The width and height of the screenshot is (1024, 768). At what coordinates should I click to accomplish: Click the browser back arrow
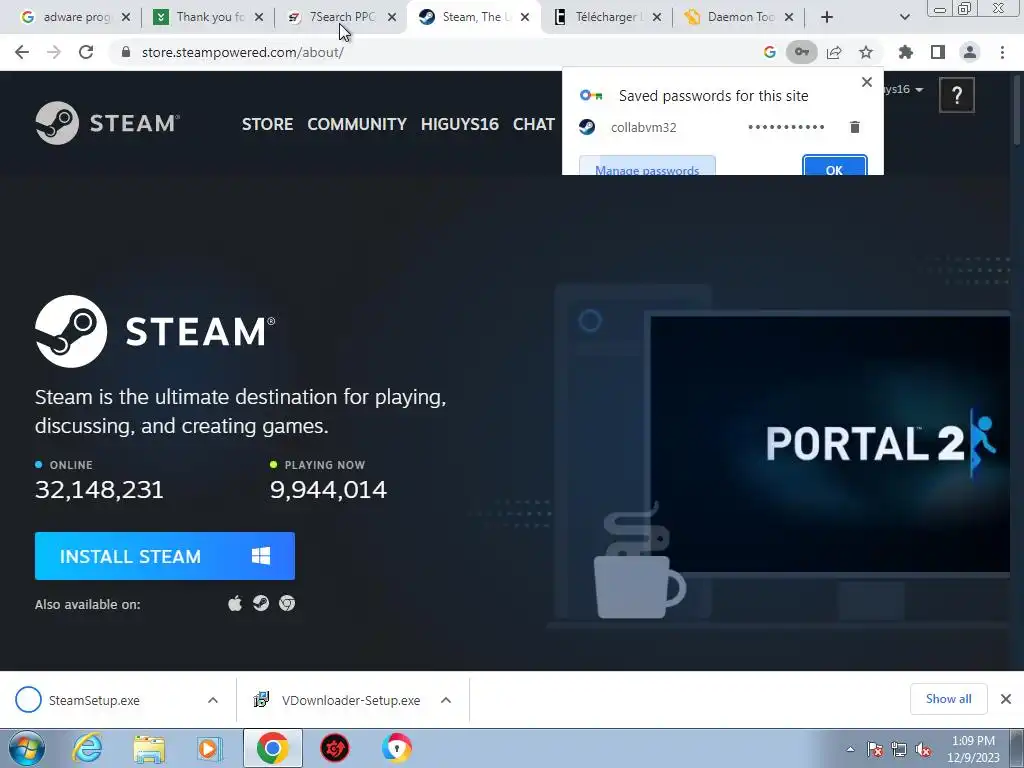[x=22, y=52]
